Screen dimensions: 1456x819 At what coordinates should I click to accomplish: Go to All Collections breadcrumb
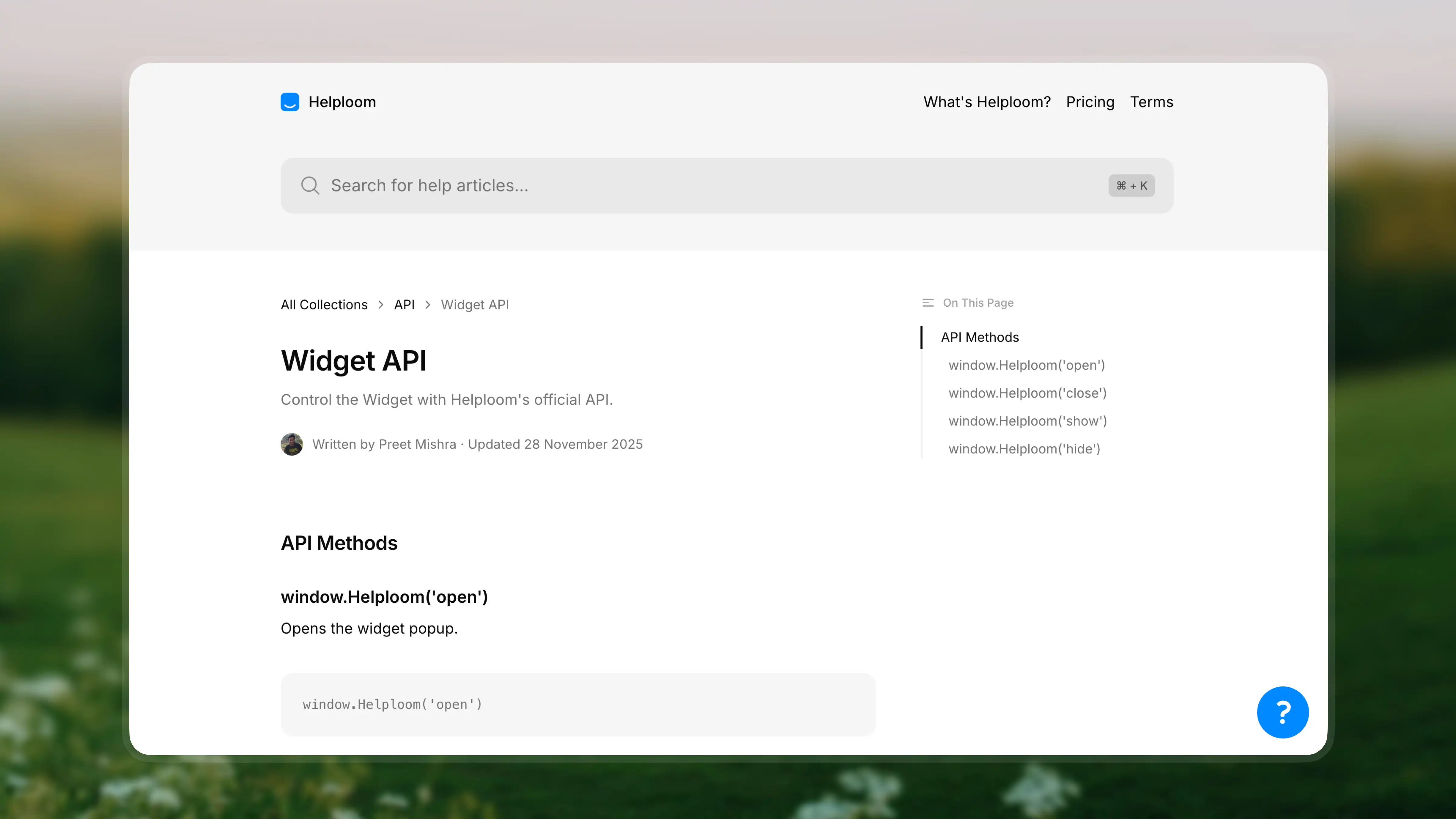[x=324, y=305]
